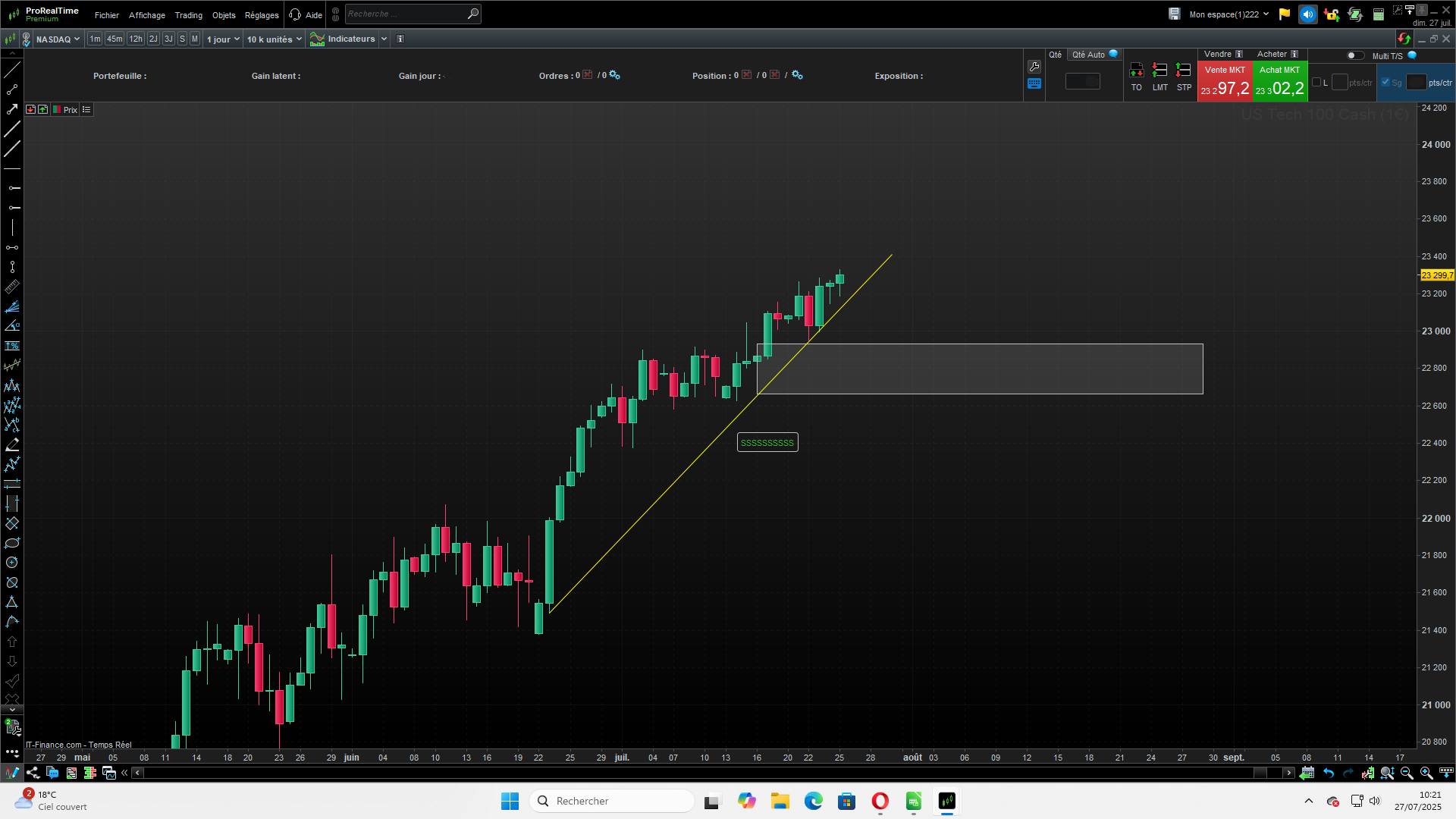Select the TO order icon

tap(1136, 71)
